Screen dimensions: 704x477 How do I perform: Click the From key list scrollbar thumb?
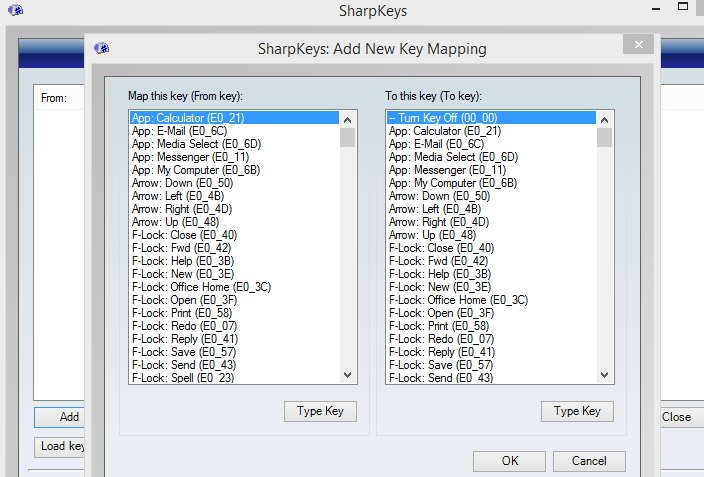click(348, 138)
